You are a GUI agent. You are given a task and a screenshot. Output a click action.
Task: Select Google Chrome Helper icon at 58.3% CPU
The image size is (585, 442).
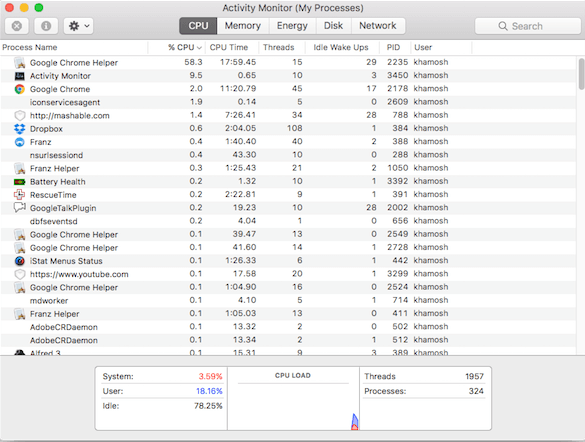pos(19,63)
